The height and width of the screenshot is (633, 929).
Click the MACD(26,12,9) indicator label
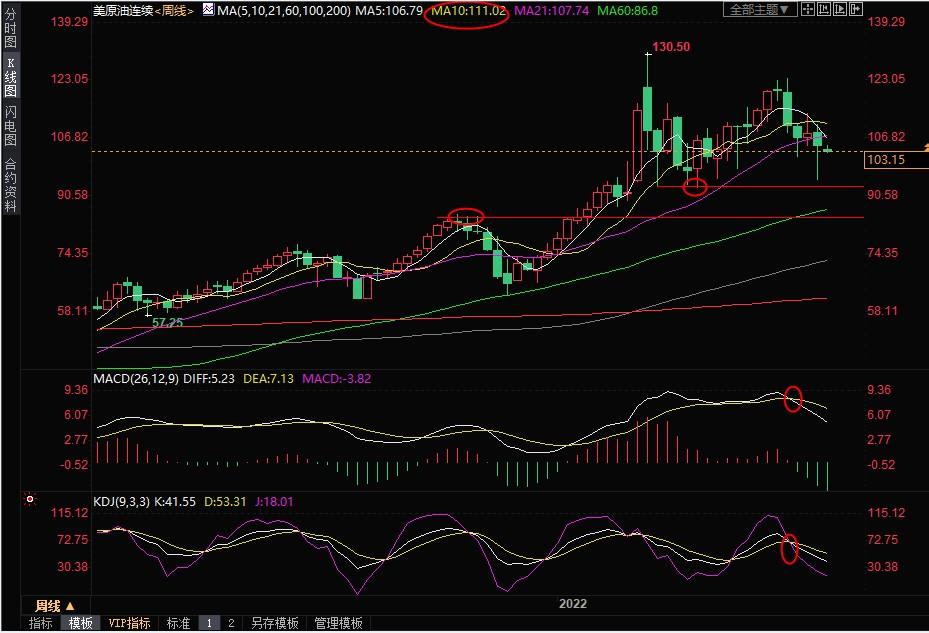(x=134, y=379)
